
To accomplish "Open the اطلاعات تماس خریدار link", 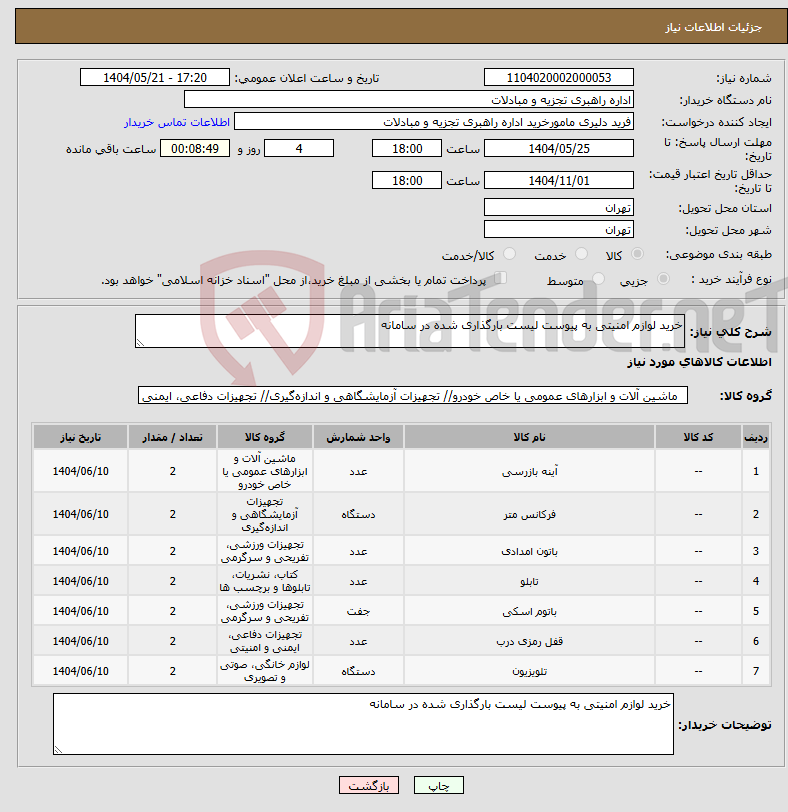I will tap(177, 122).
